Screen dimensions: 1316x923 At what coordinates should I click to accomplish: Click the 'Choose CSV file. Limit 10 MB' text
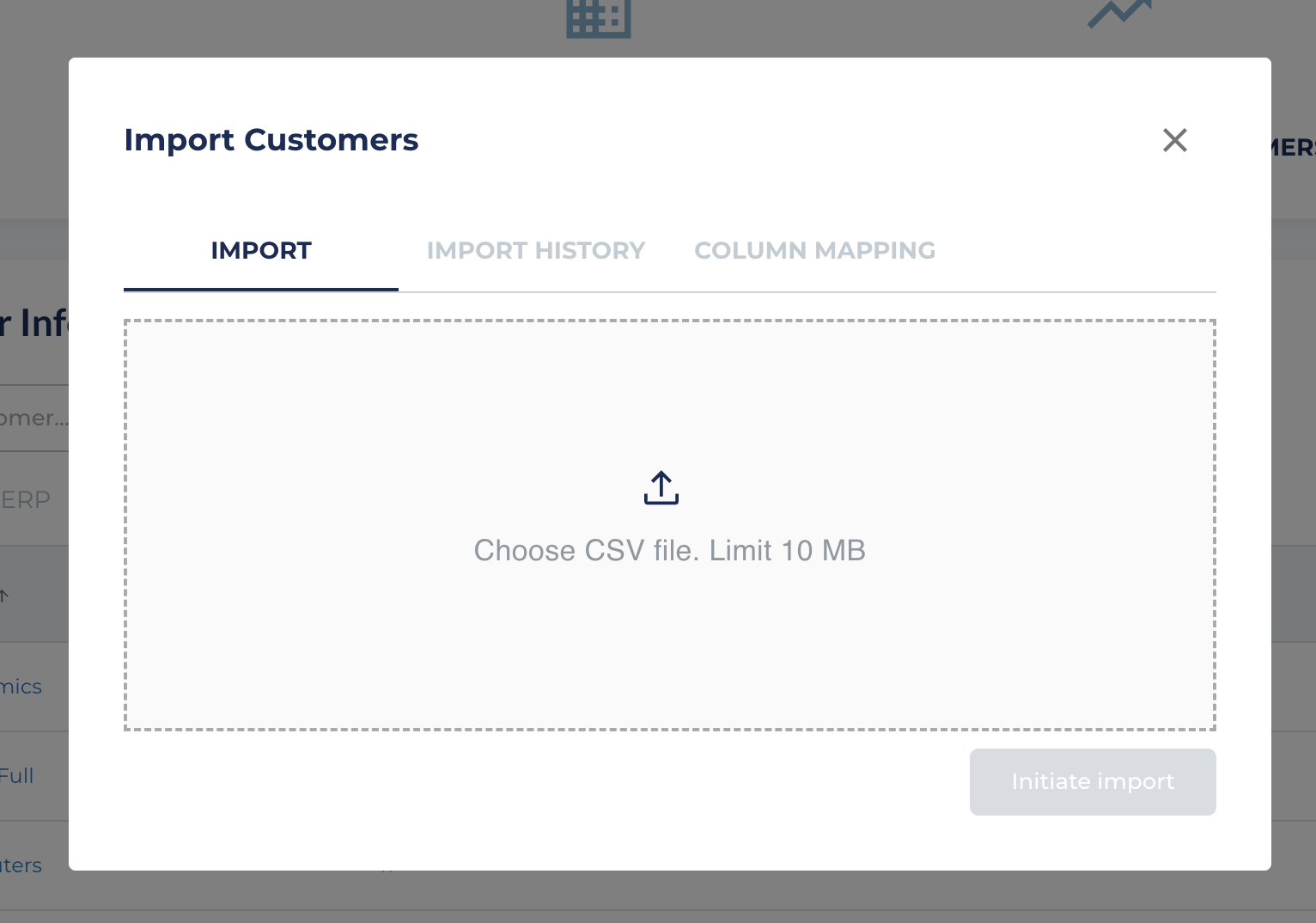tap(670, 551)
